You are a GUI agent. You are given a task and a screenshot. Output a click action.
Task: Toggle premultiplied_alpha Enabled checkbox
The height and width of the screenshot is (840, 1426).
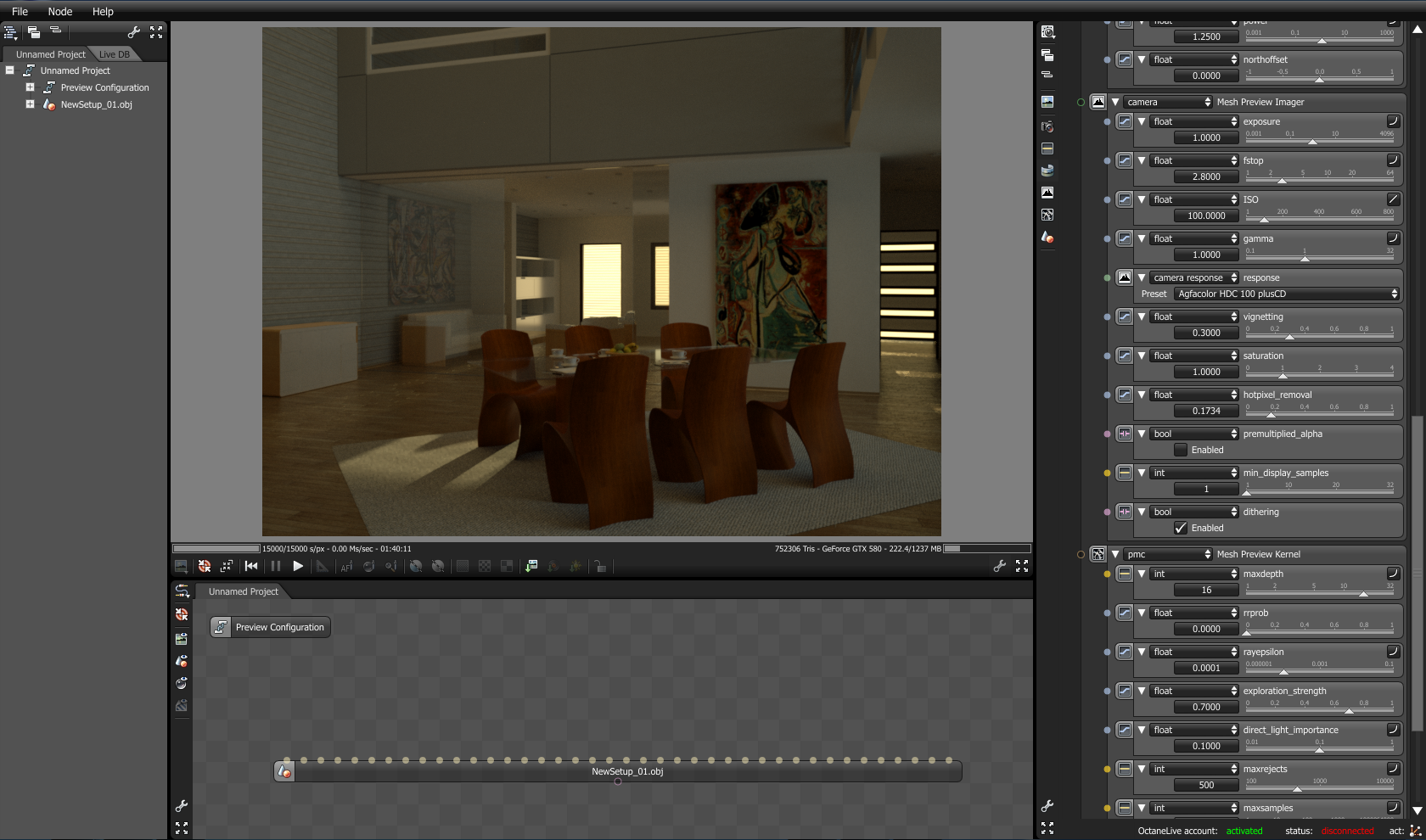point(1181,450)
